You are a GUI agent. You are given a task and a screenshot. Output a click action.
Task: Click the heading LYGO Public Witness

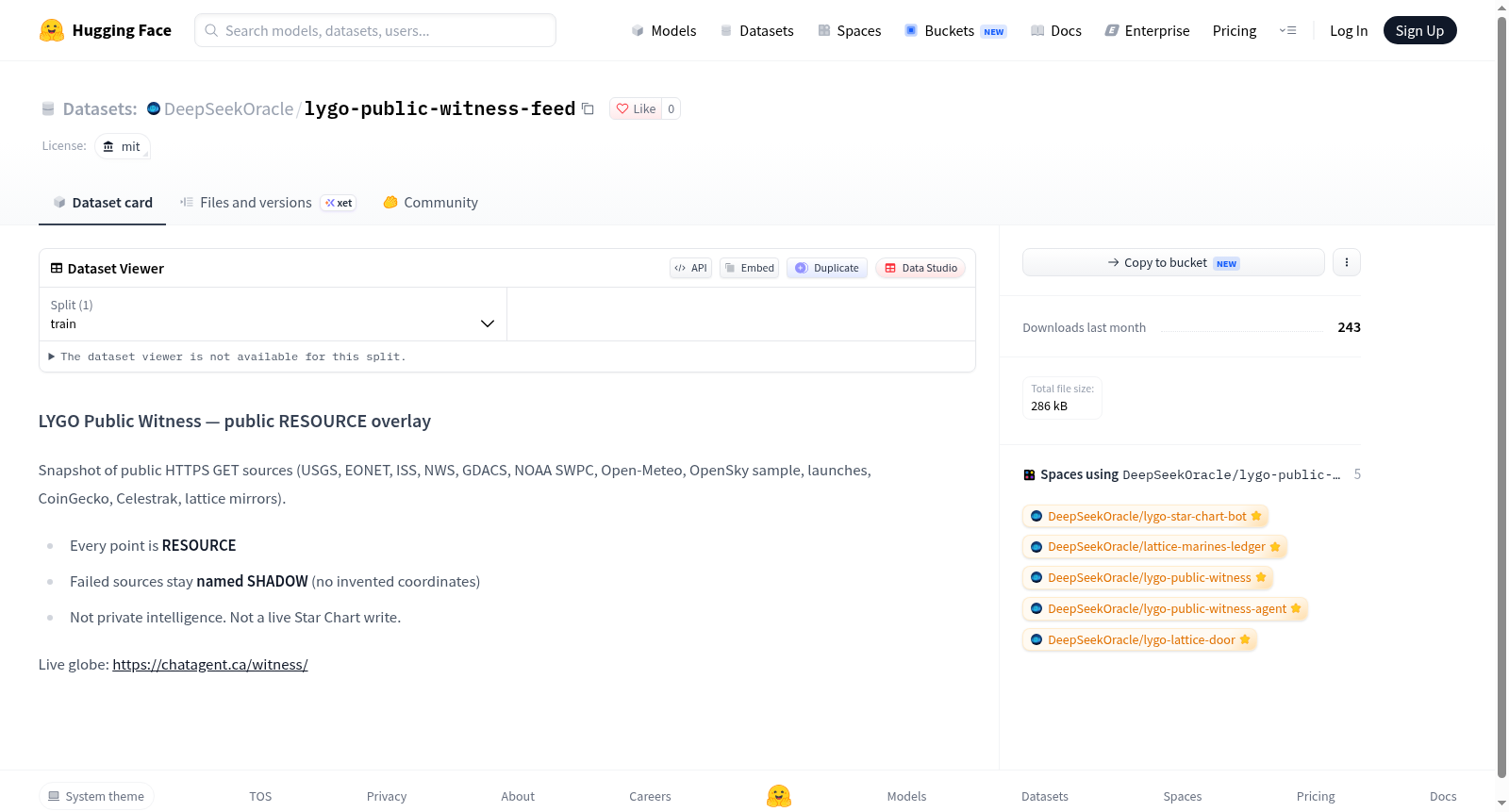click(x=235, y=421)
